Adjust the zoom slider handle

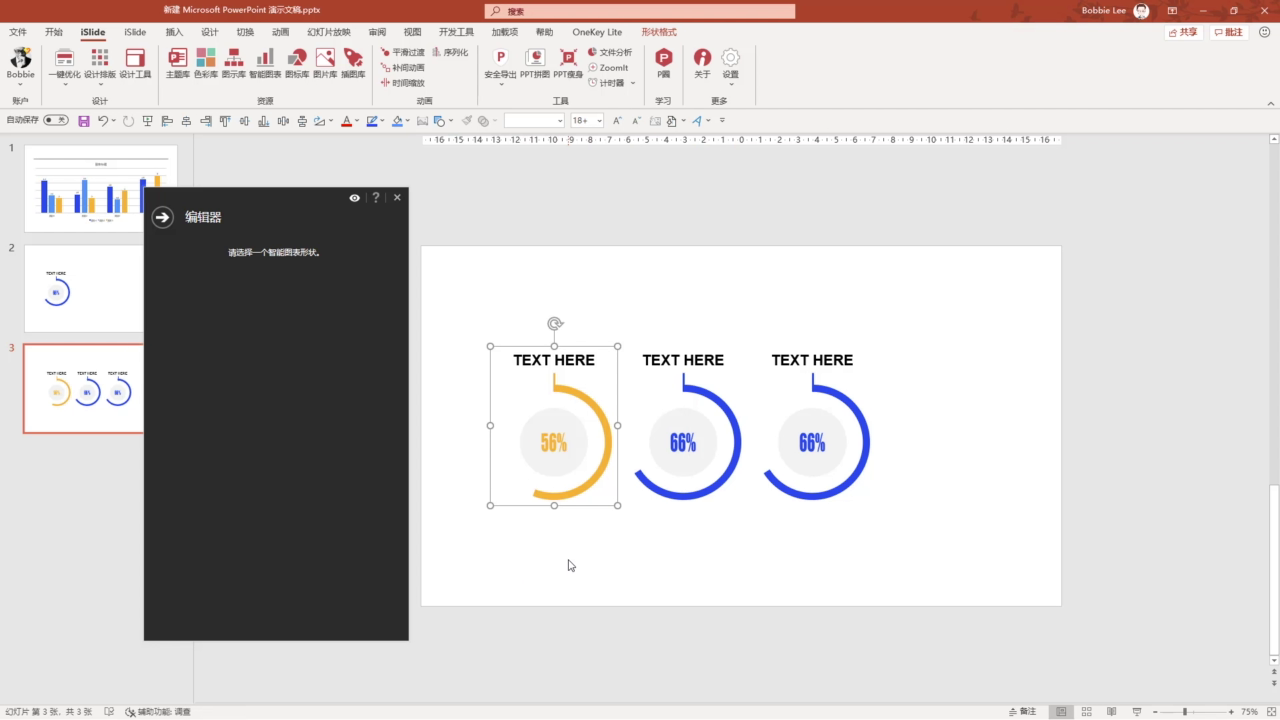[x=1185, y=712]
